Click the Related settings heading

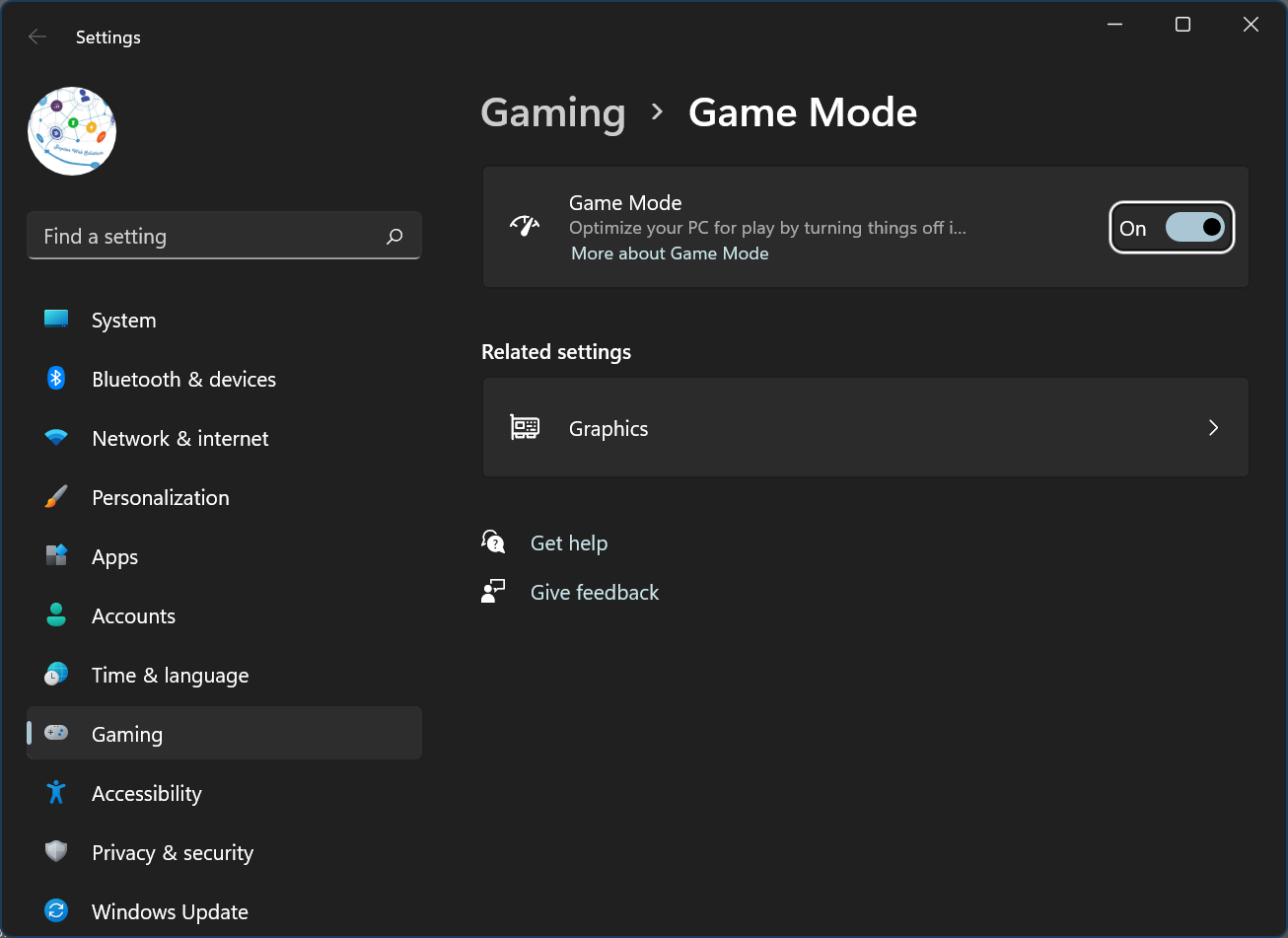click(x=556, y=352)
